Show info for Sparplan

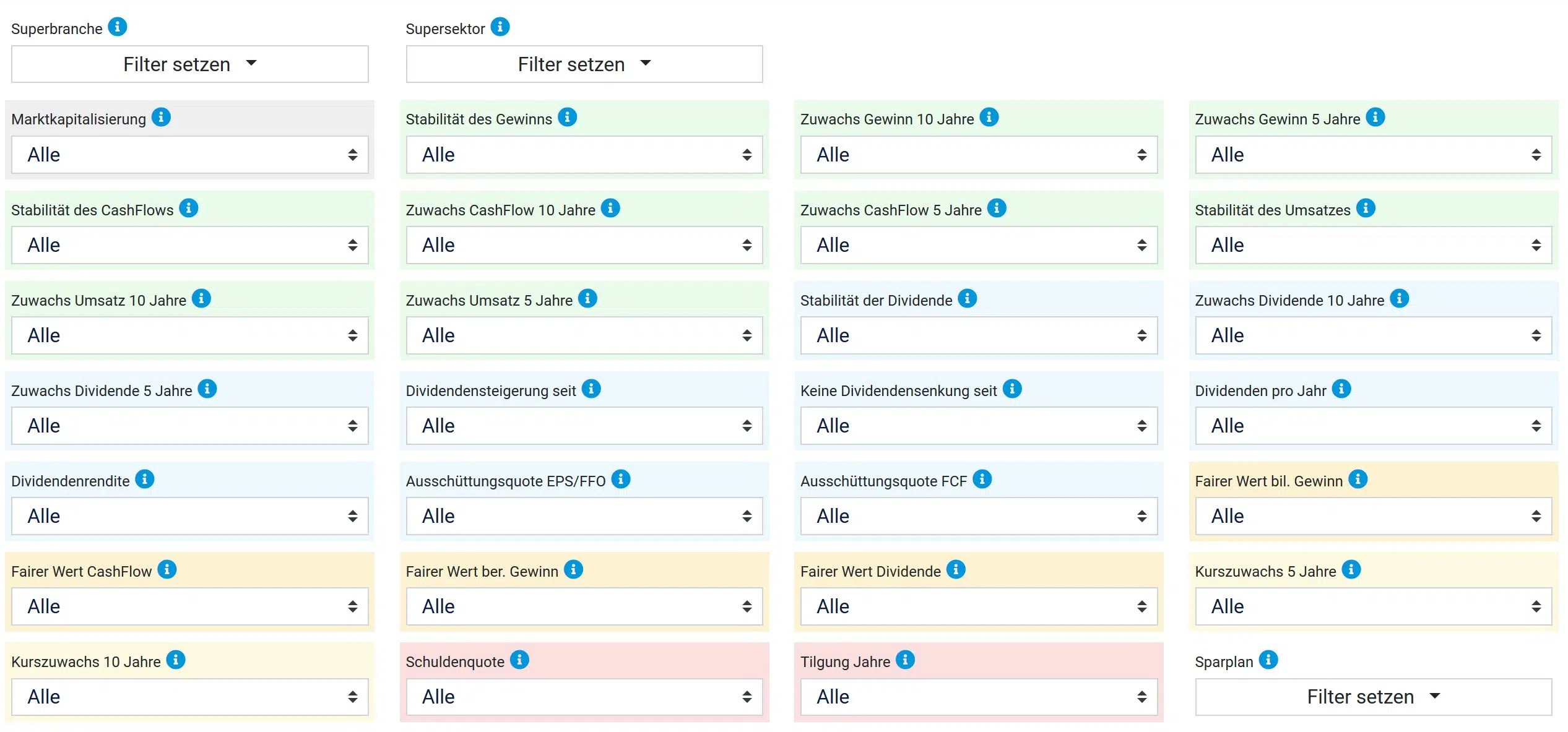click(1268, 660)
